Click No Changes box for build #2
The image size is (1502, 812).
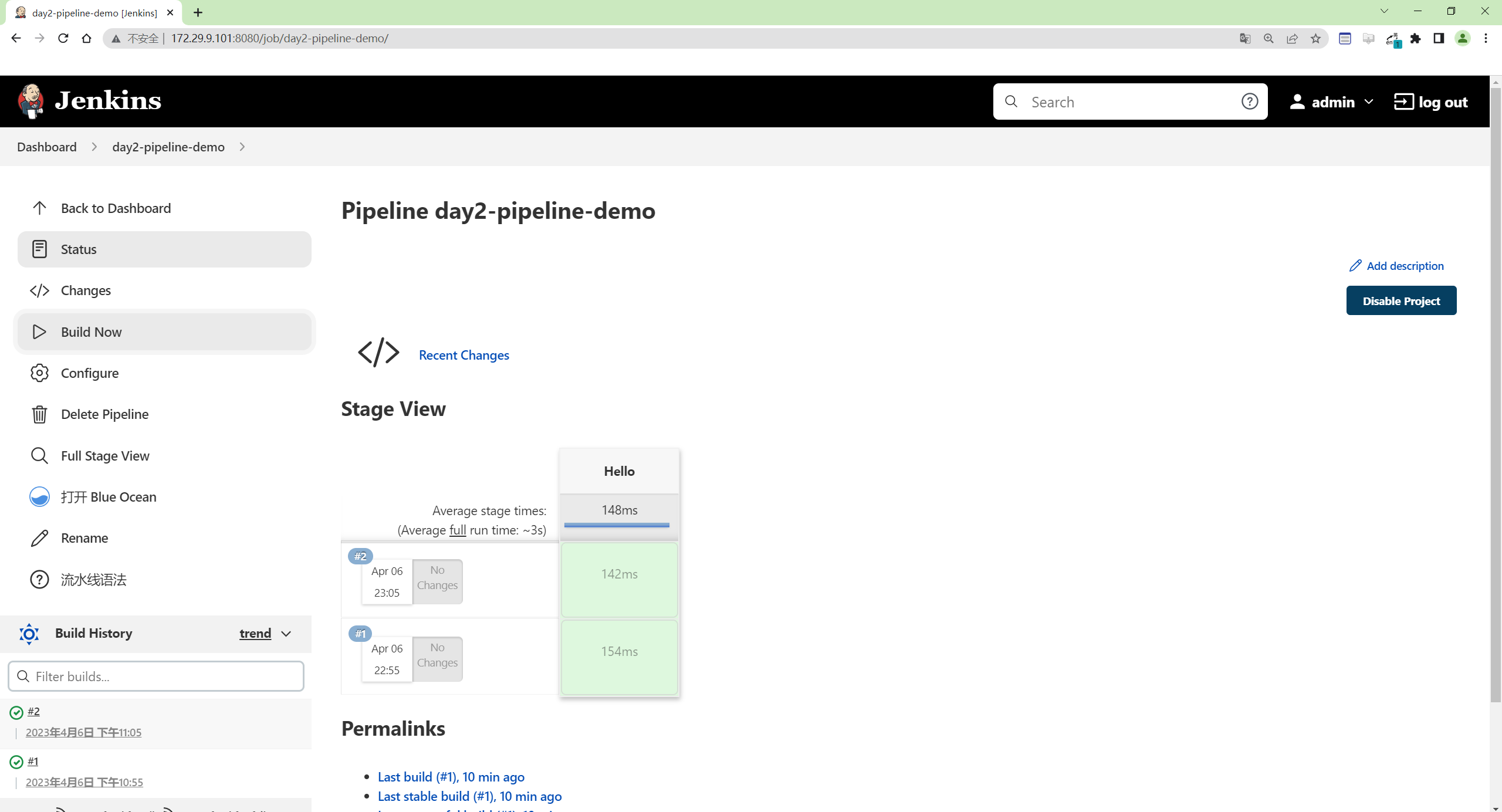click(x=437, y=581)
